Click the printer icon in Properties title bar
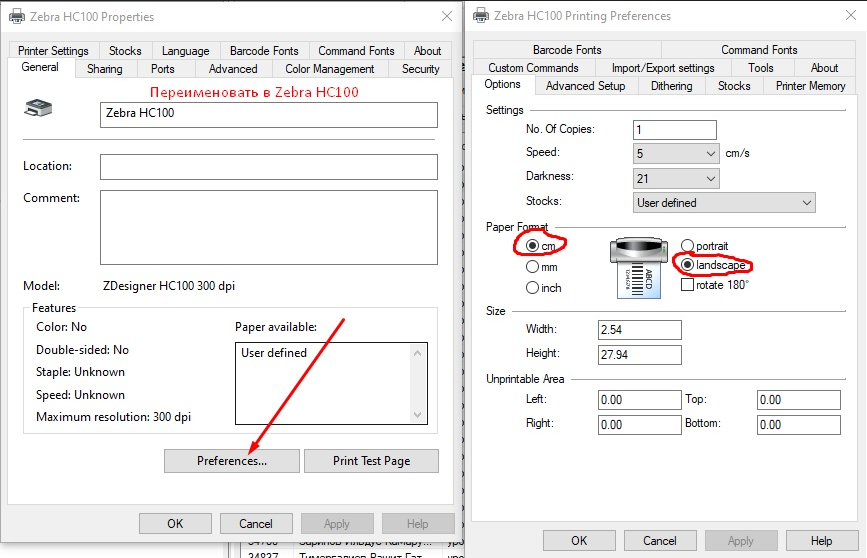The height and width of the screenshot is (558, 867). (17, 17)
